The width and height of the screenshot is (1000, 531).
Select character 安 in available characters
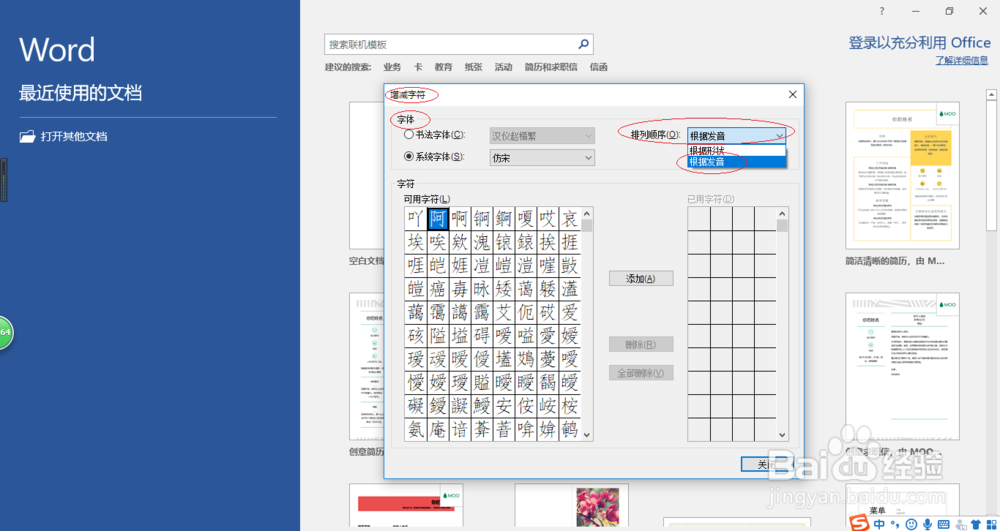click(x=503, y=405)
